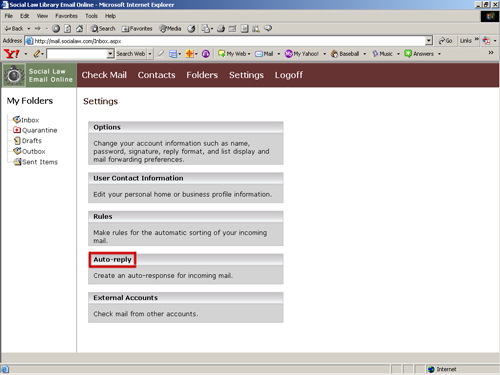Image resolution: width=500 pixels, height=375 pixels.
Task: Click the Back navigation button
Action: 14,29
